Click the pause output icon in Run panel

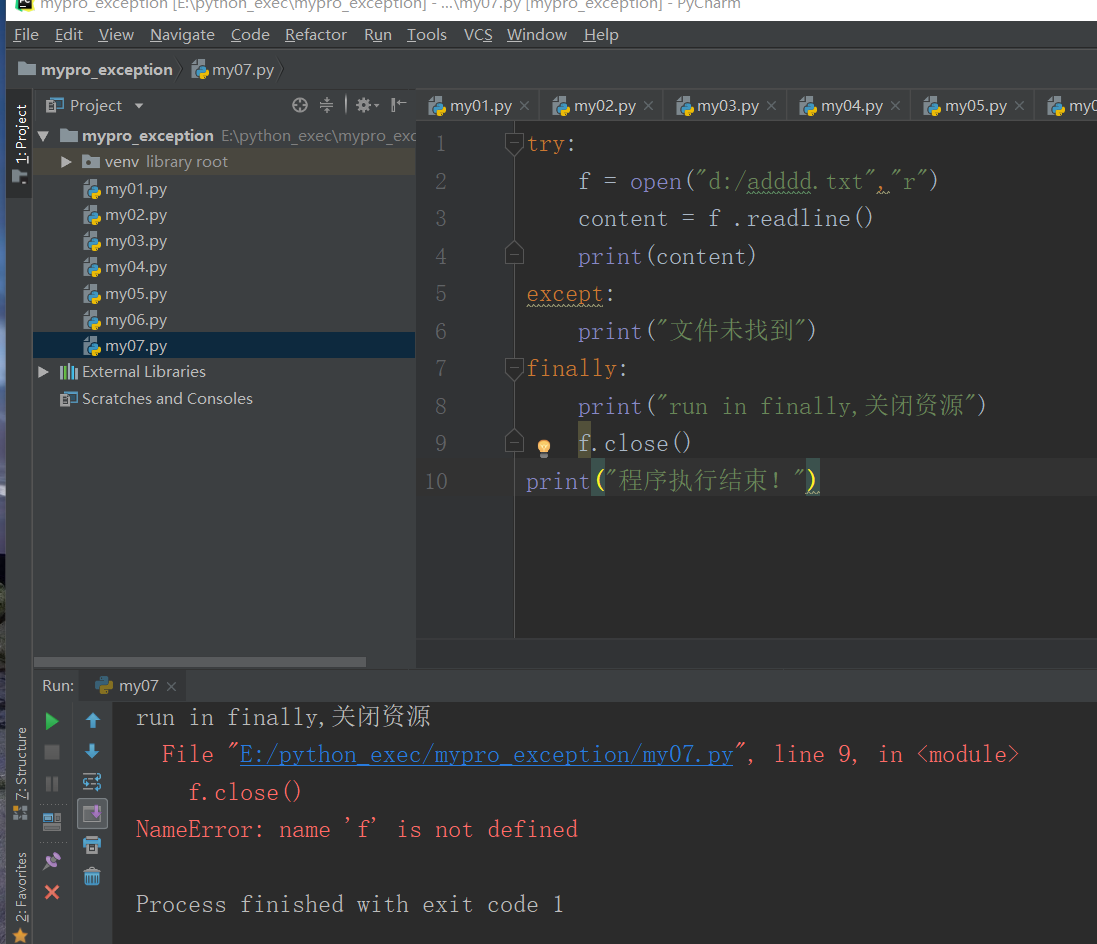click(x=52, y=784)
